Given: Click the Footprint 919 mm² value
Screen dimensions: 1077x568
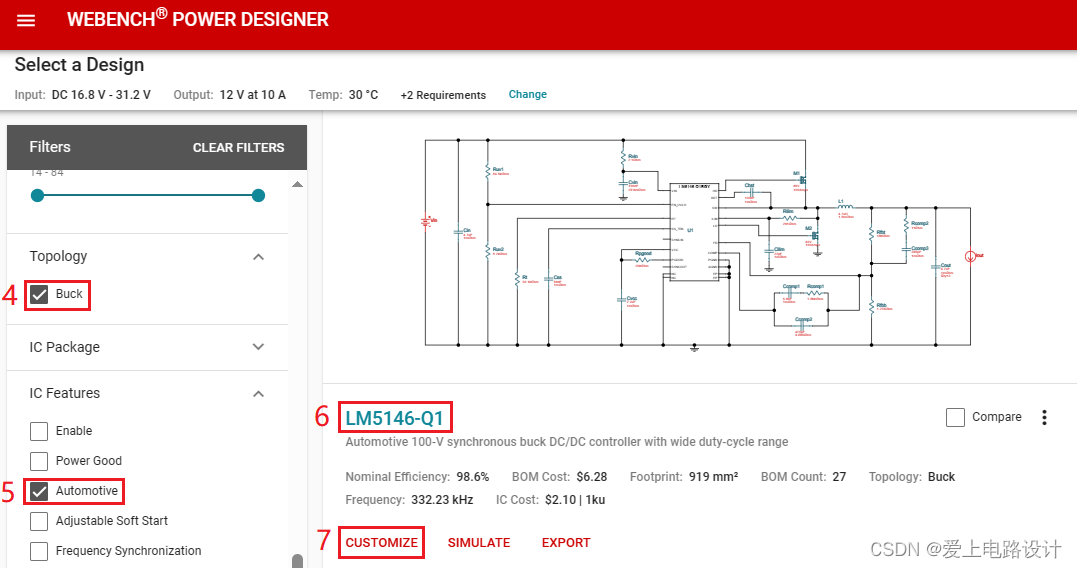Looking at the screenshot, I should [x=714, y=477].
